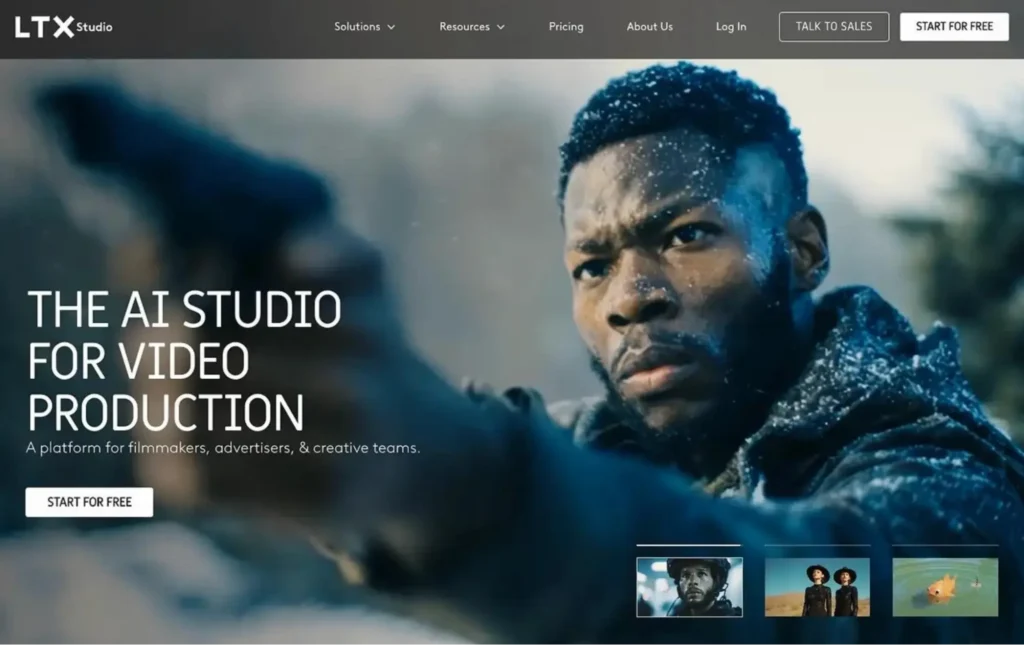Click Start for Free below the headline
This screenshot has height=645, width=1024.
(89, 502)
